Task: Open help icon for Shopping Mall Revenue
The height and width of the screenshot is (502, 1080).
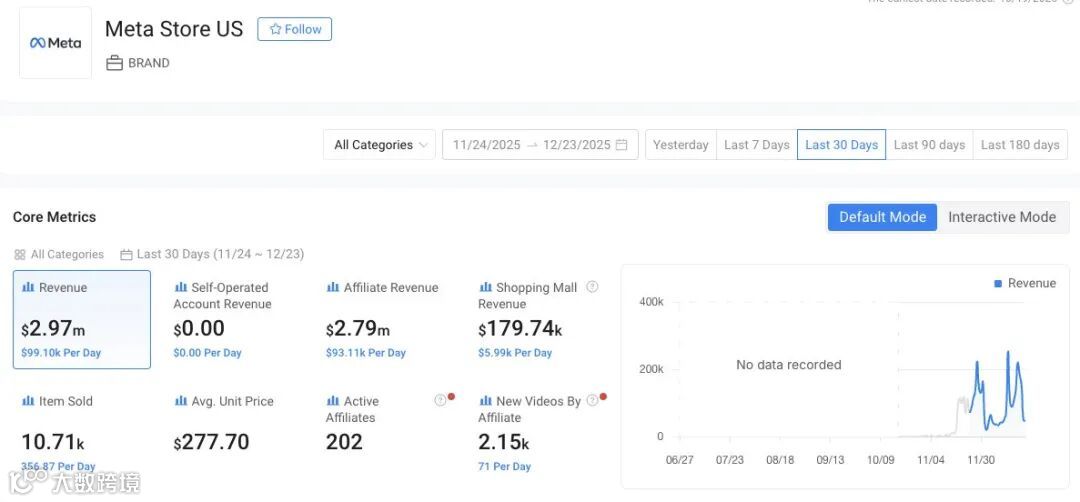Action: click(592, 286)
